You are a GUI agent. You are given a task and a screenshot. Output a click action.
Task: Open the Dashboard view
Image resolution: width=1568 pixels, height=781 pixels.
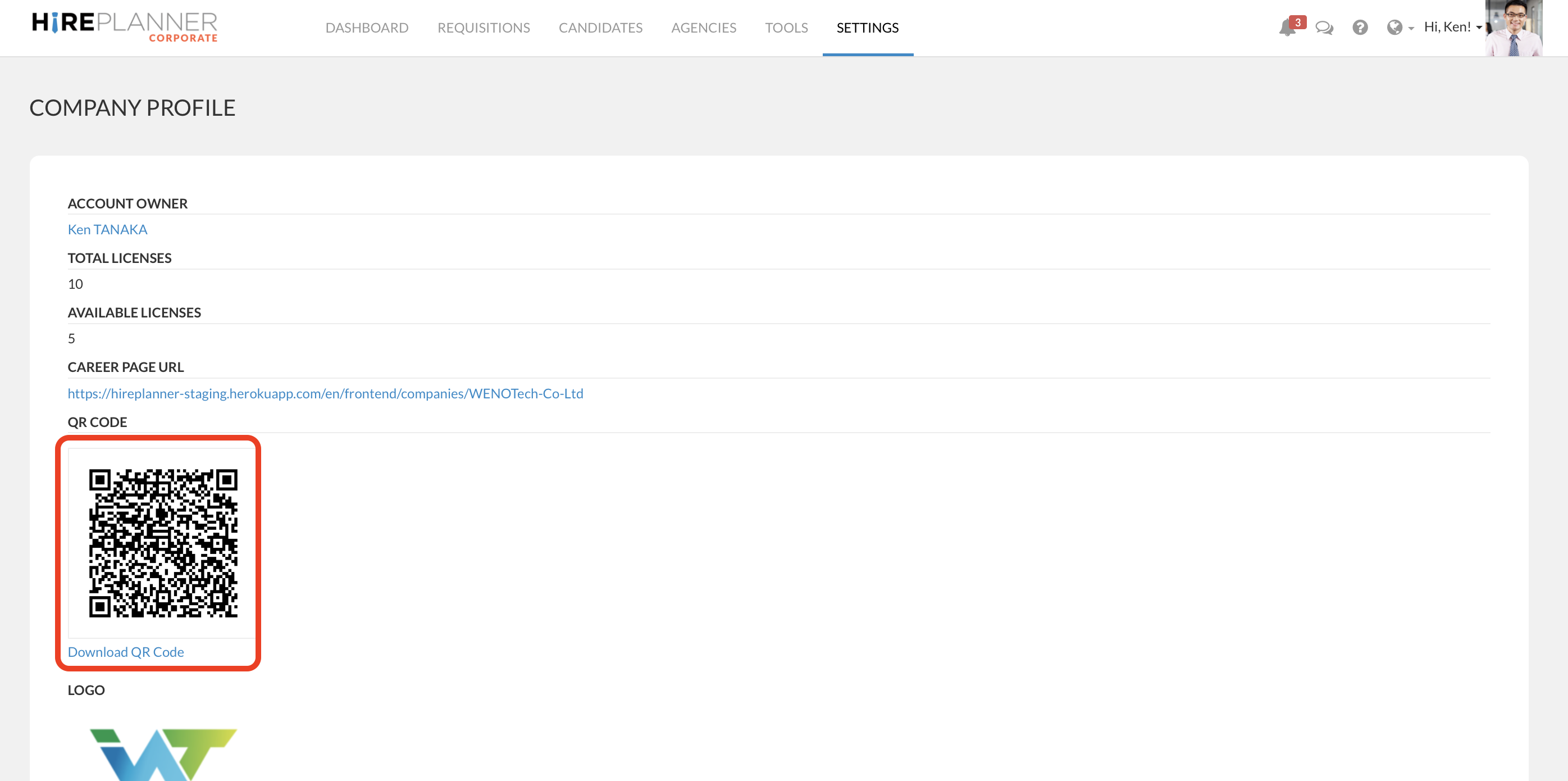367,28
